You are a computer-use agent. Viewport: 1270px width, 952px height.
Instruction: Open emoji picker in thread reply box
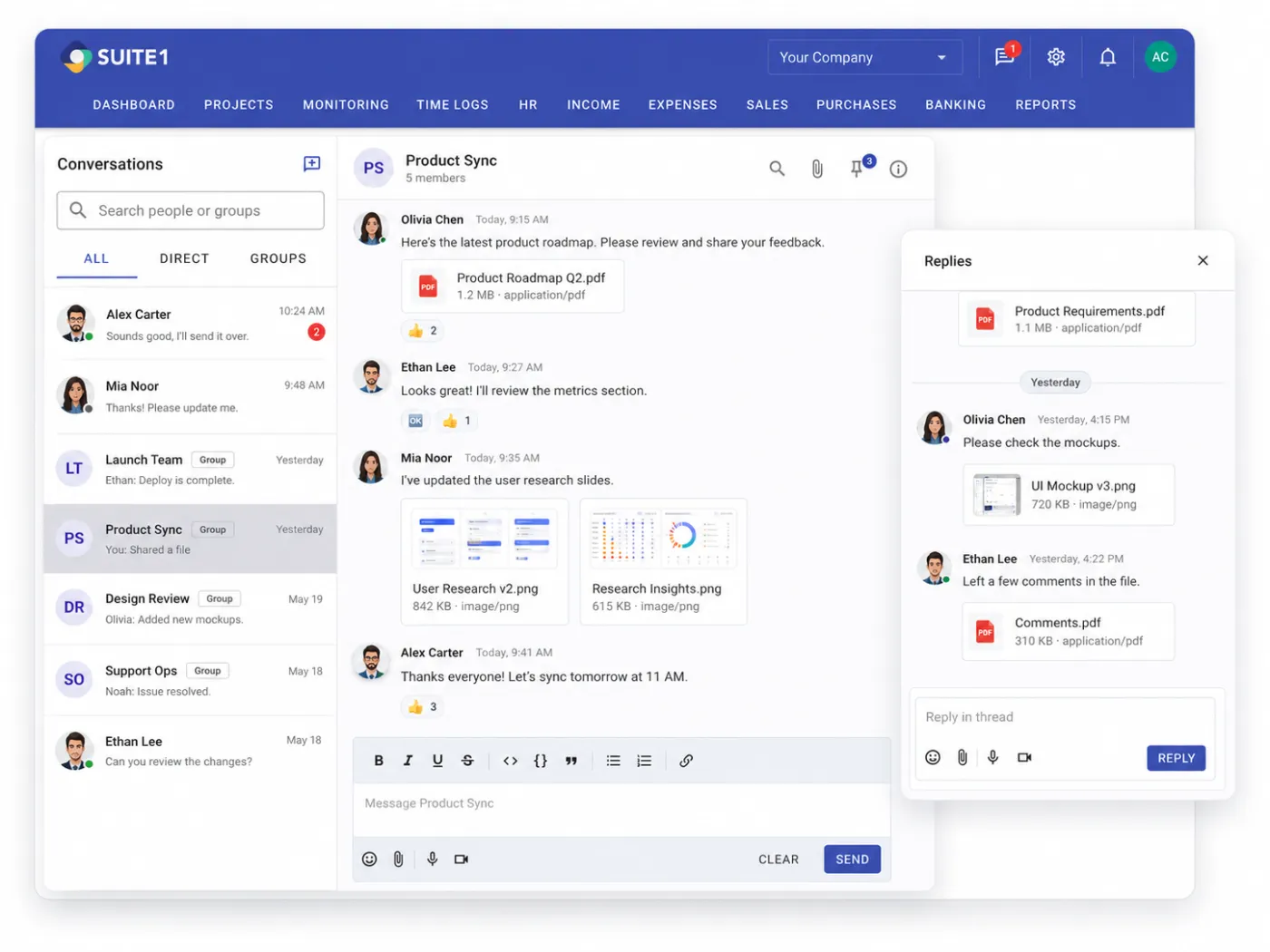pos(933,758)
